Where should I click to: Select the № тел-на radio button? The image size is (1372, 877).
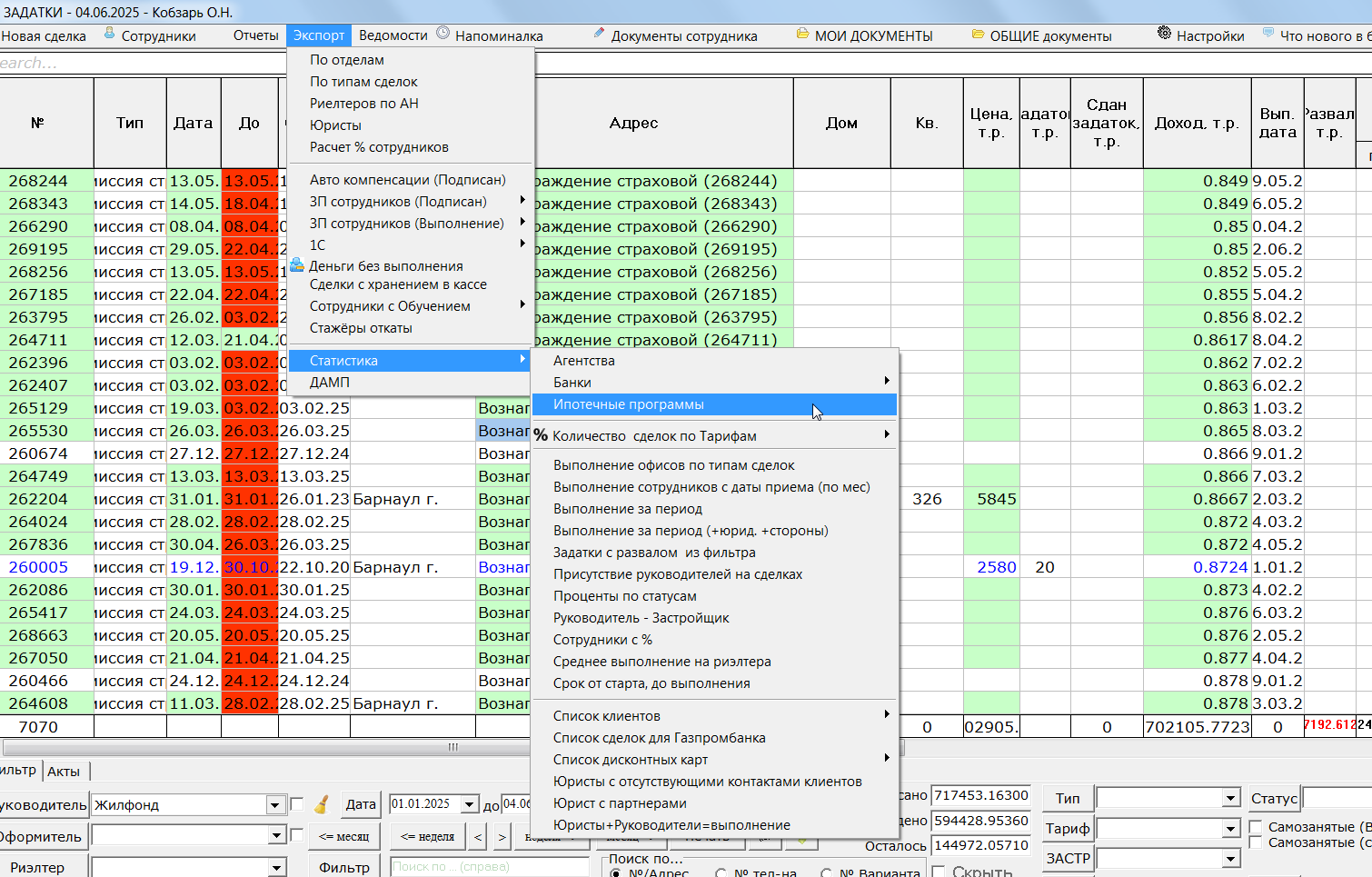point(721,873)
